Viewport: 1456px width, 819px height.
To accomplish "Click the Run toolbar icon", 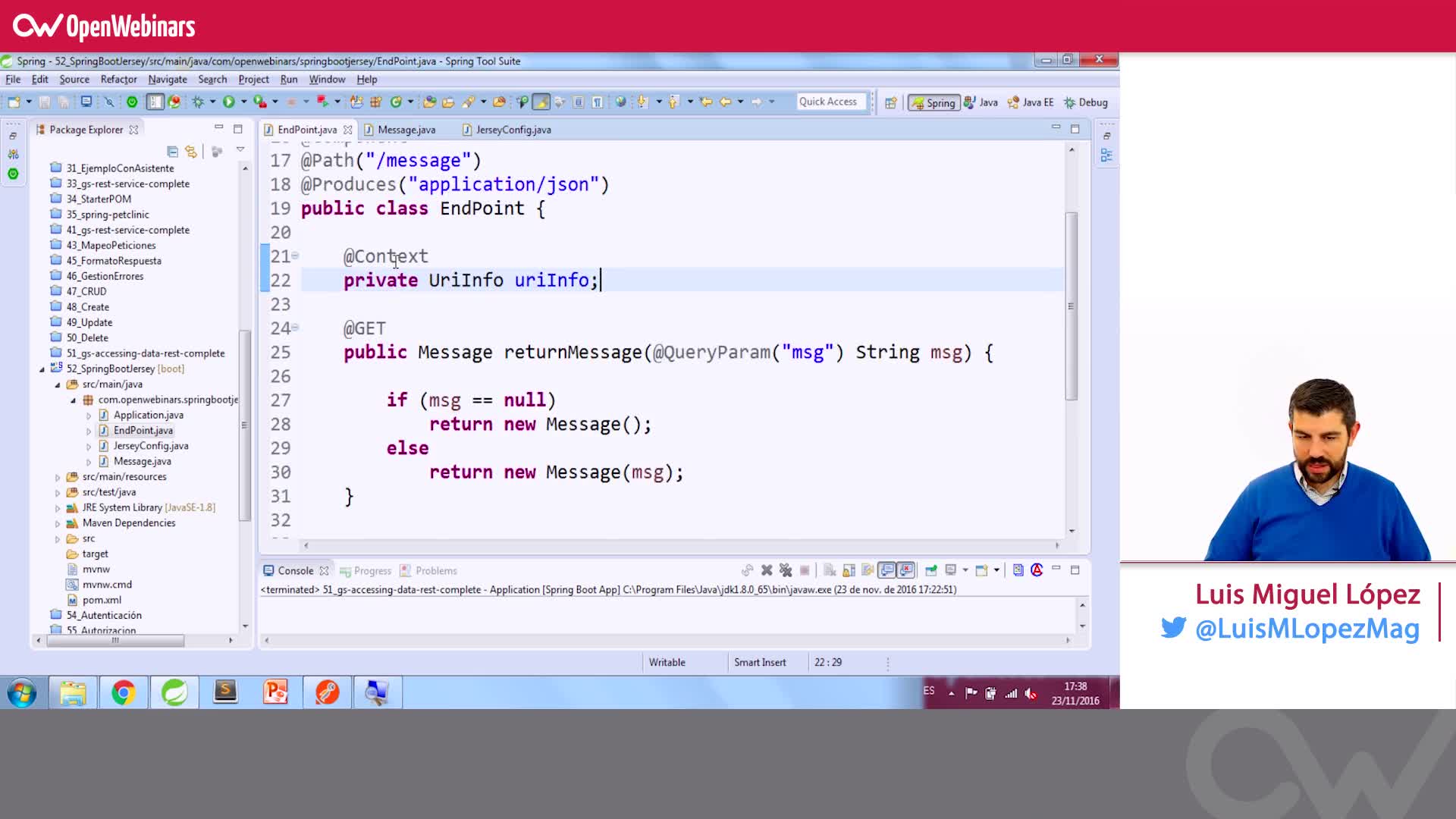I will 228,102.
